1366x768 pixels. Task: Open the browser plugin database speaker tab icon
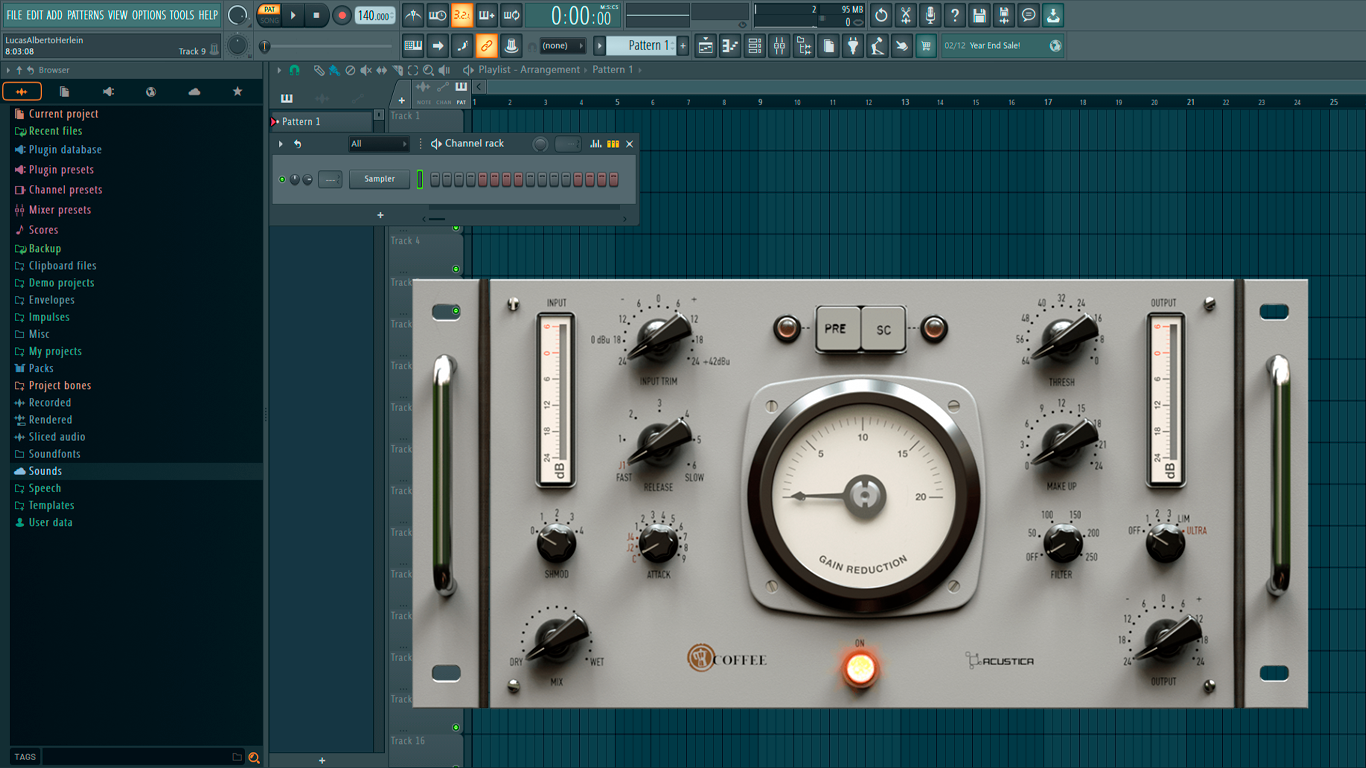(x=108, y=92)
